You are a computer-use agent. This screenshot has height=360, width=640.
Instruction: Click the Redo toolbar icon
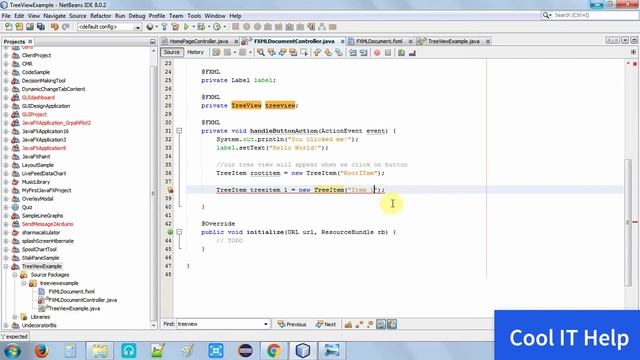65,27
